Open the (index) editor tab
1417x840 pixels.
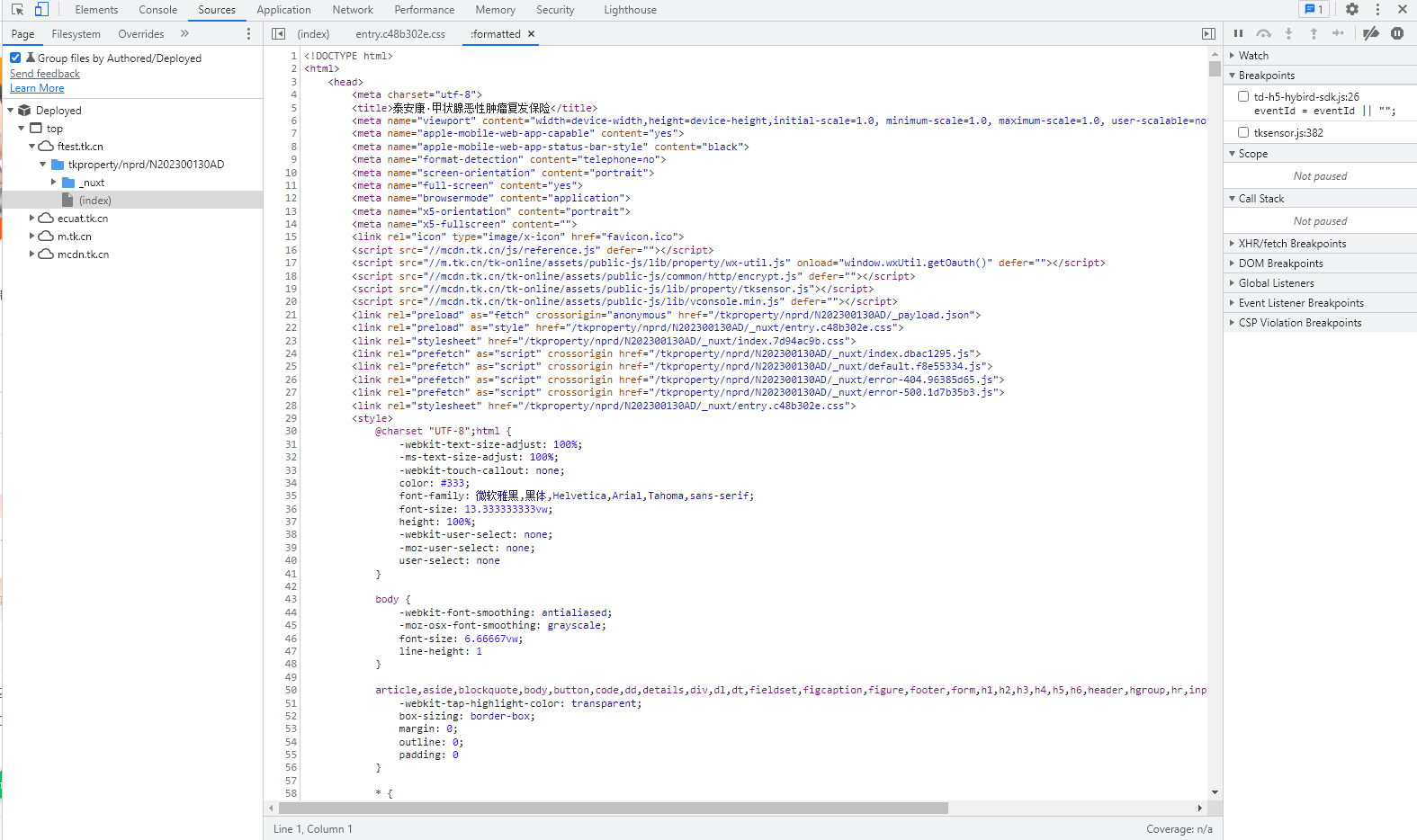[313, 34]
